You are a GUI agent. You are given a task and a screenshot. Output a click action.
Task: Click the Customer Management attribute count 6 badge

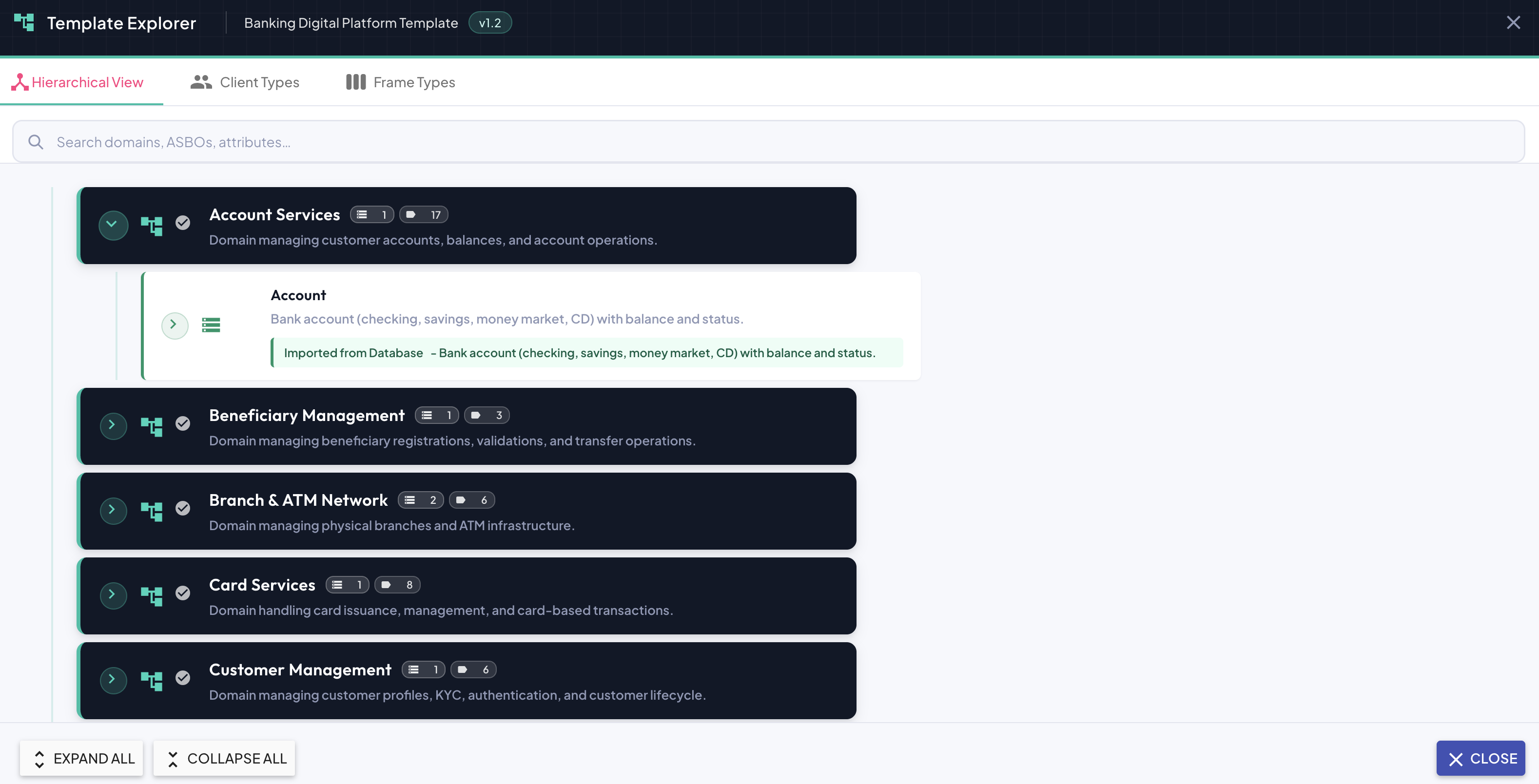pos(474,670)
